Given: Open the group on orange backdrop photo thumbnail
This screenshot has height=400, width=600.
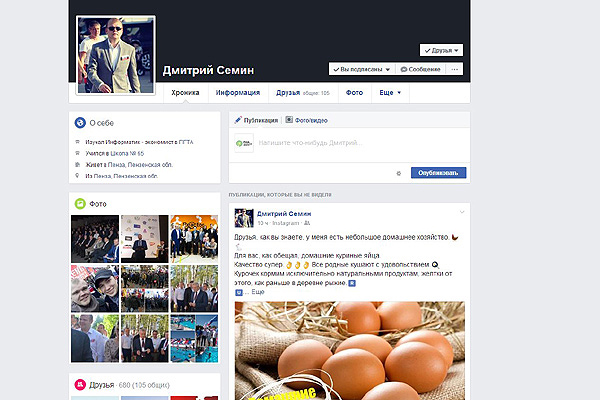Looking at the screenshot, I should point(194,239).
